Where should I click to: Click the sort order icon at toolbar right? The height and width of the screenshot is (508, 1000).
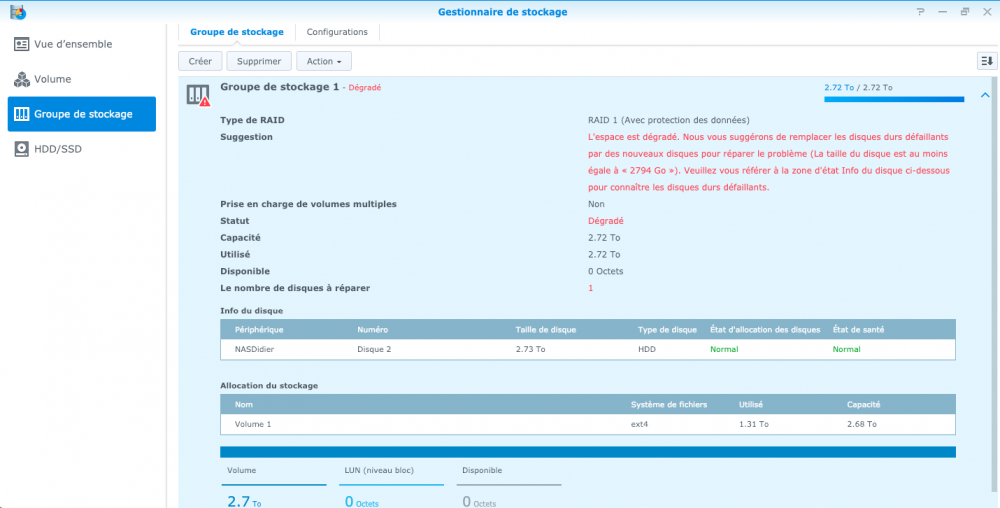tap(987, 61)
